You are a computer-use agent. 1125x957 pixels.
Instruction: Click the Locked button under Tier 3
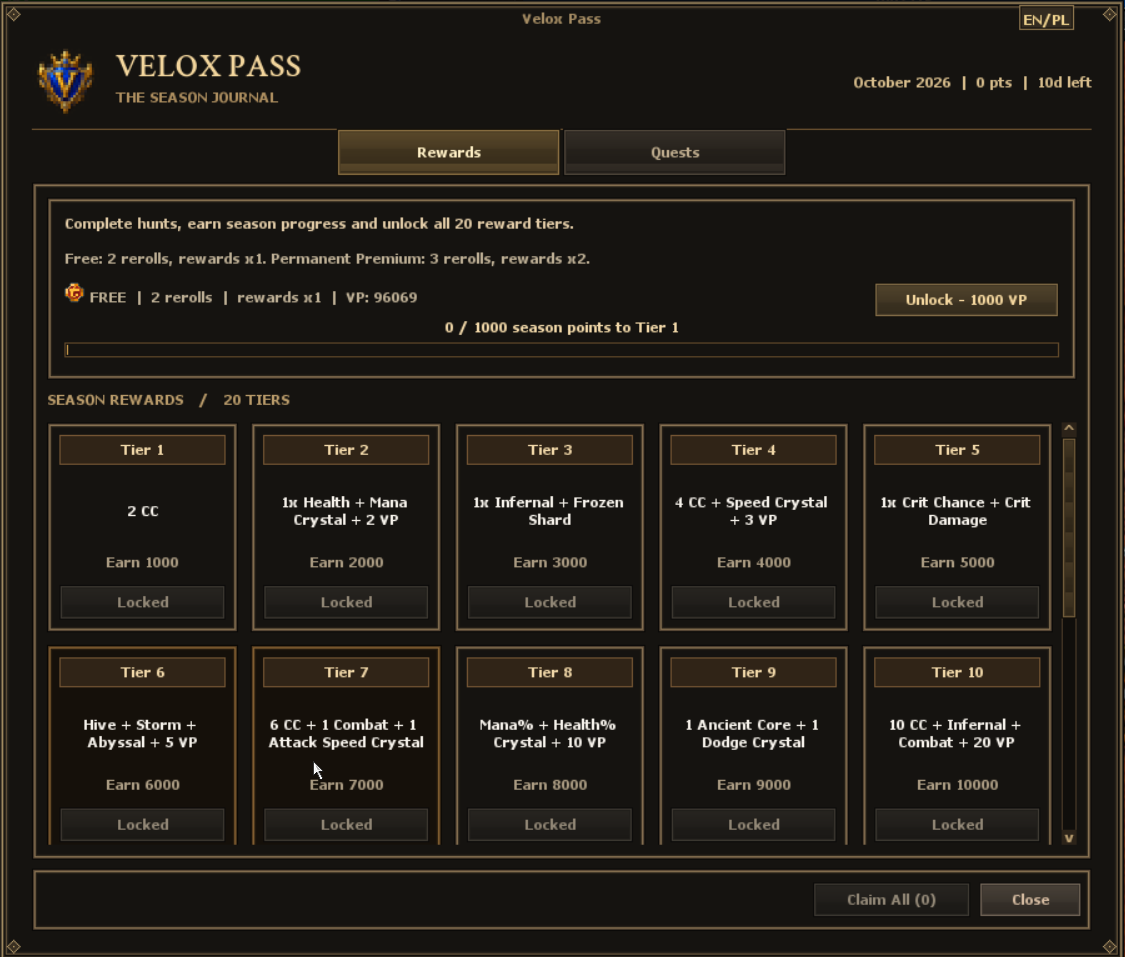pos(550,602)
